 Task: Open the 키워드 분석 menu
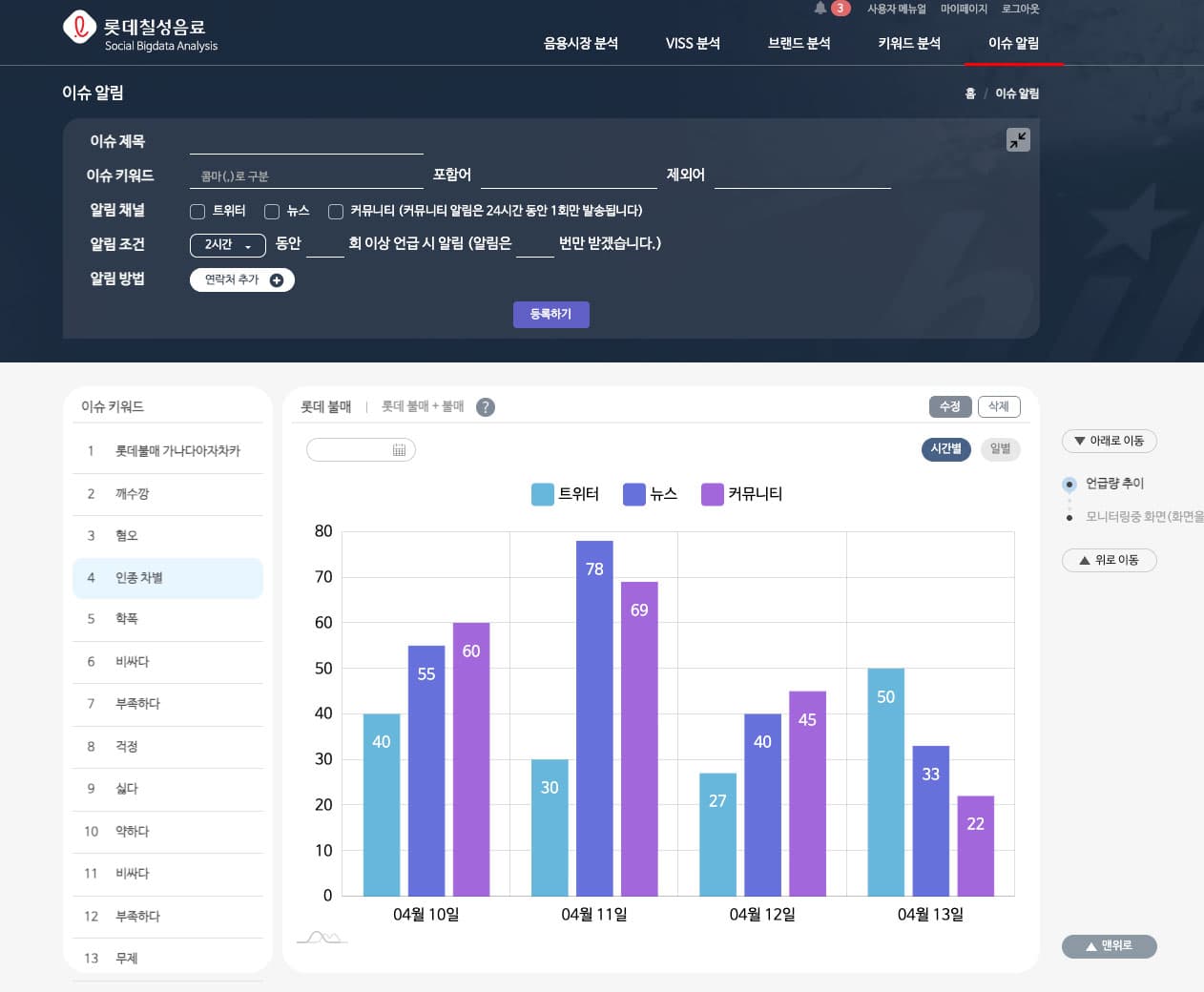click(908, 43)
